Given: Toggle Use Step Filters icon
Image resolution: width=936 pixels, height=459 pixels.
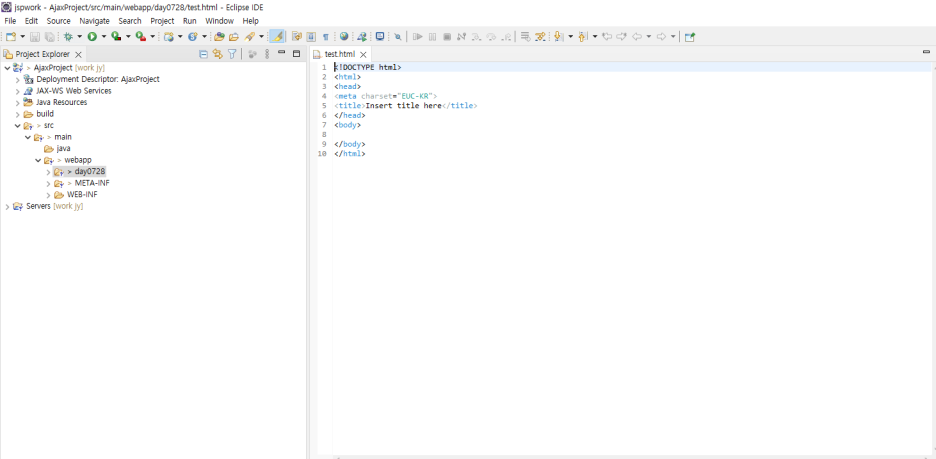Looking at the screenshot, I should 540,36.
